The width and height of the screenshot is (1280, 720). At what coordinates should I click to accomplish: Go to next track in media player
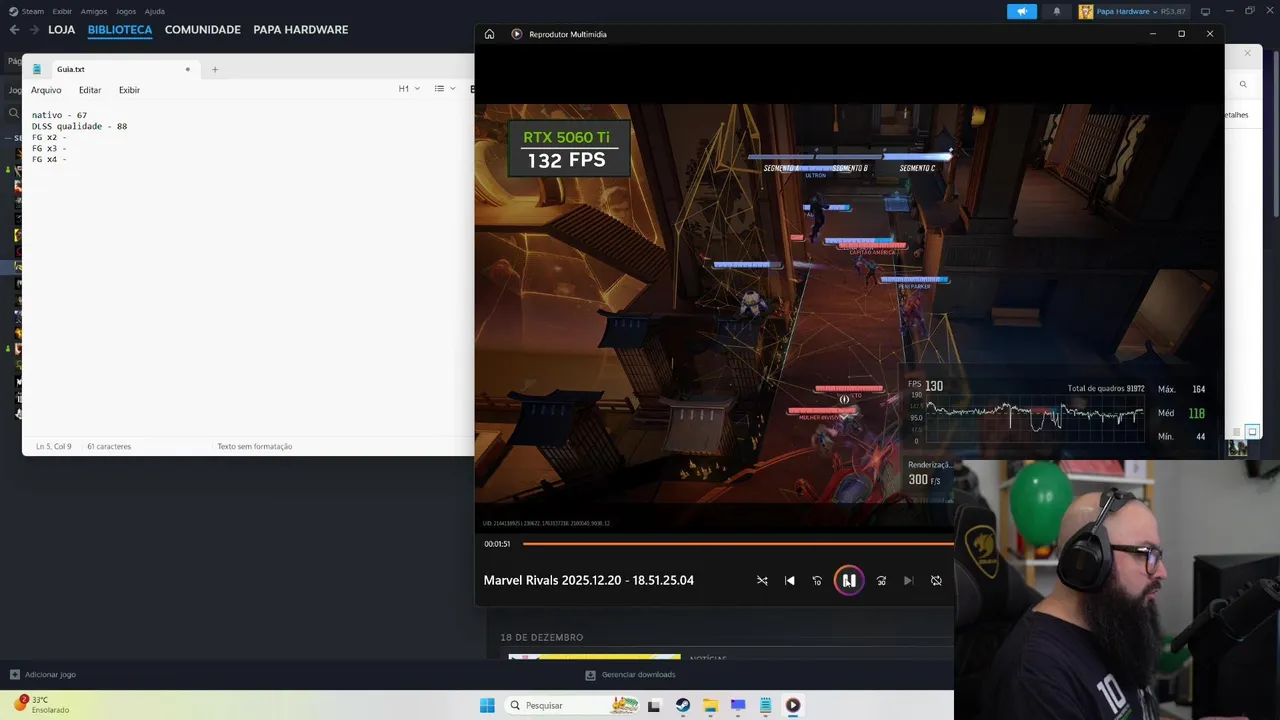[908, 580]
